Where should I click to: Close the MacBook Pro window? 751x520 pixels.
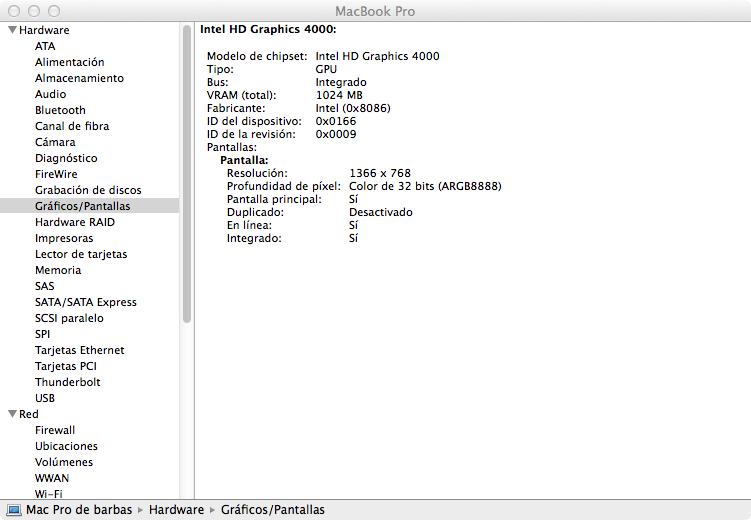14,11
